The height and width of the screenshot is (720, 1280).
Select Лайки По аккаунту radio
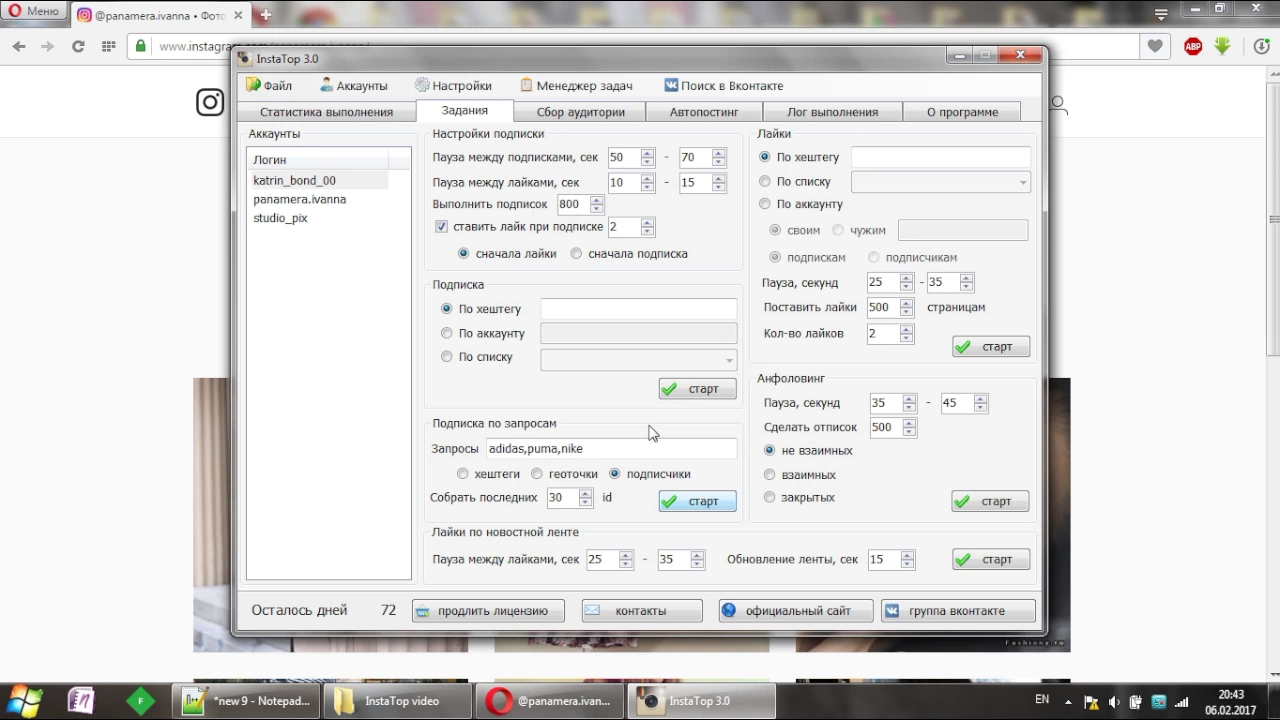[765, 204]
